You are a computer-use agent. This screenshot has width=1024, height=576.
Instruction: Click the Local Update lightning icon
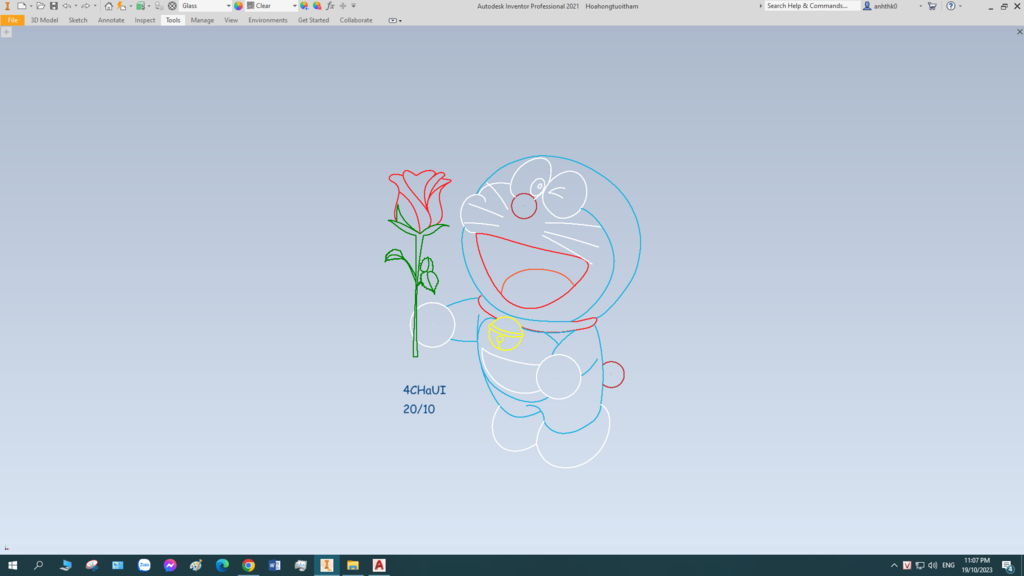[x=121, y=6]
